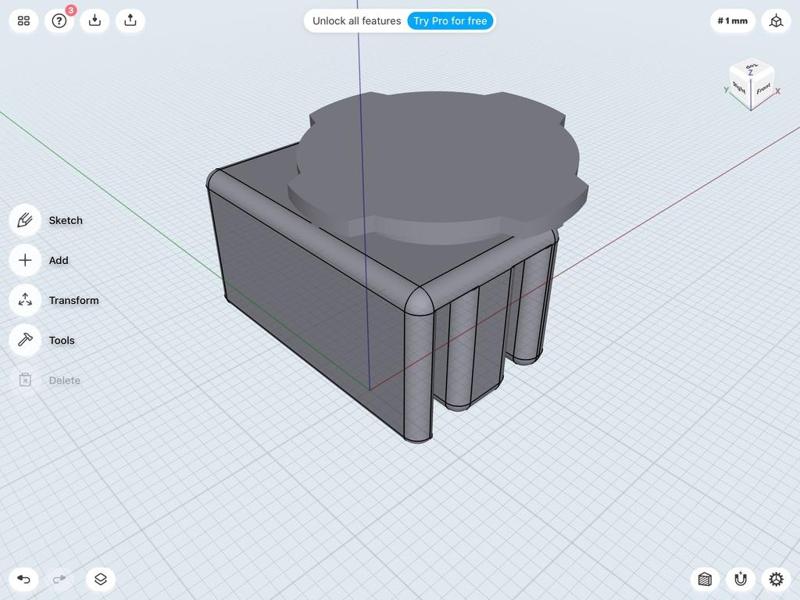The height and width of the screenshot is (600, 800).
Task: Open the Transform menu label
Action: (x=74, y=300)
